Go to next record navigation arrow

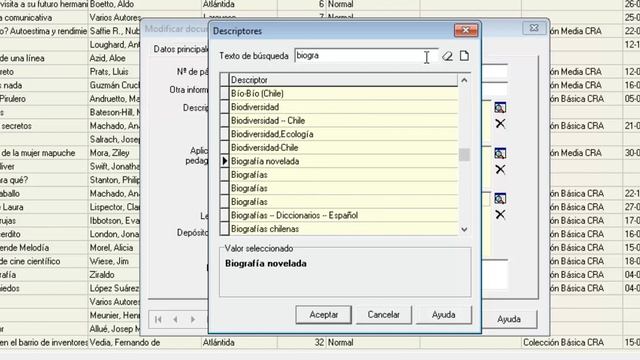pos(193,319)
